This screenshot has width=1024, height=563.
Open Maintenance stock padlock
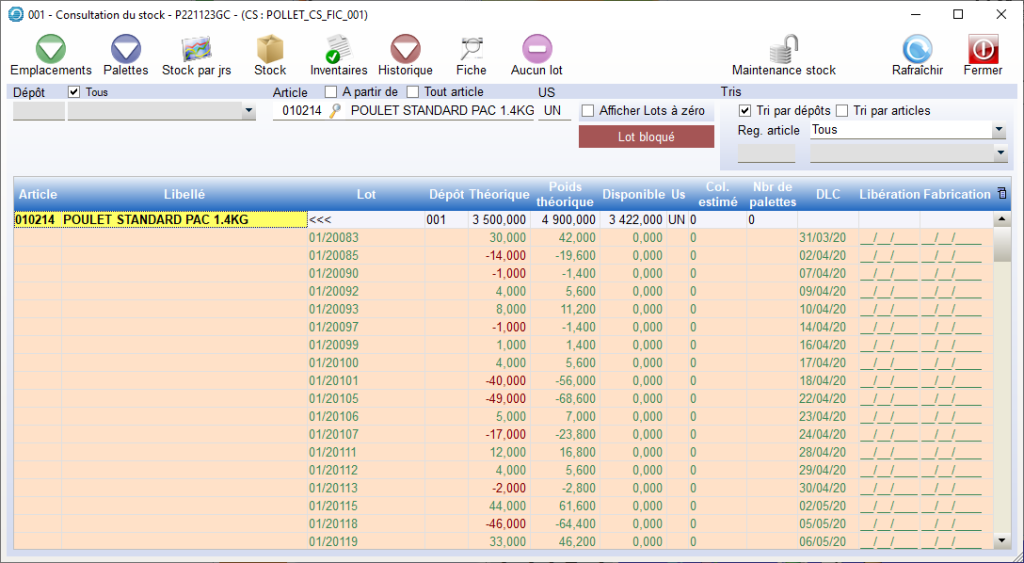click(784, 49)
